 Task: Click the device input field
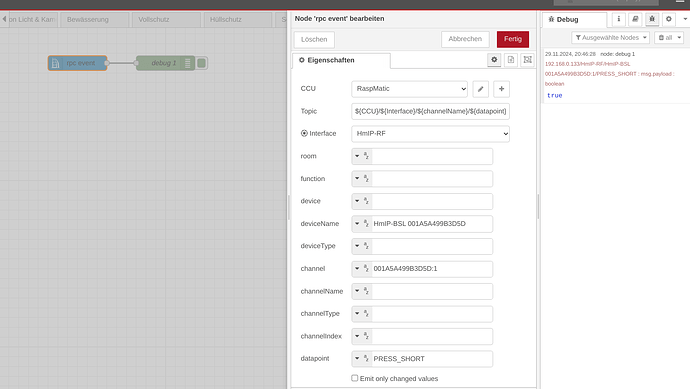(432, 201)
